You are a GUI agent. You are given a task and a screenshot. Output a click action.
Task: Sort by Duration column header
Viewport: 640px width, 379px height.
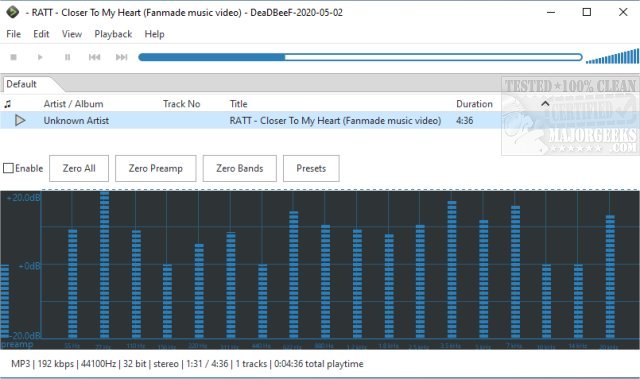click(x=474, y=104)
